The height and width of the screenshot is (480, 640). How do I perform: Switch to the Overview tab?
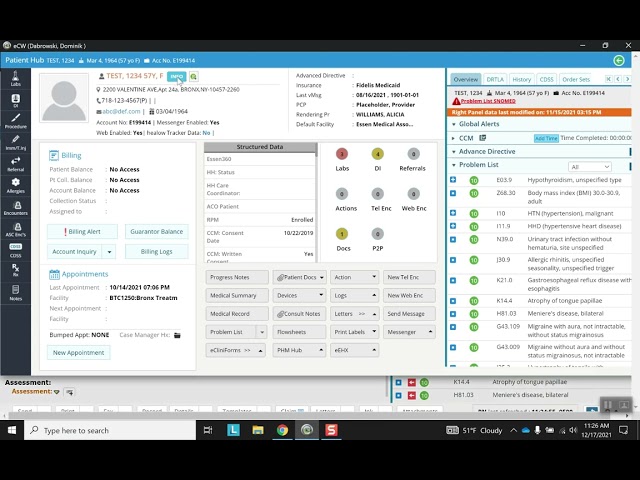[465, 79]
